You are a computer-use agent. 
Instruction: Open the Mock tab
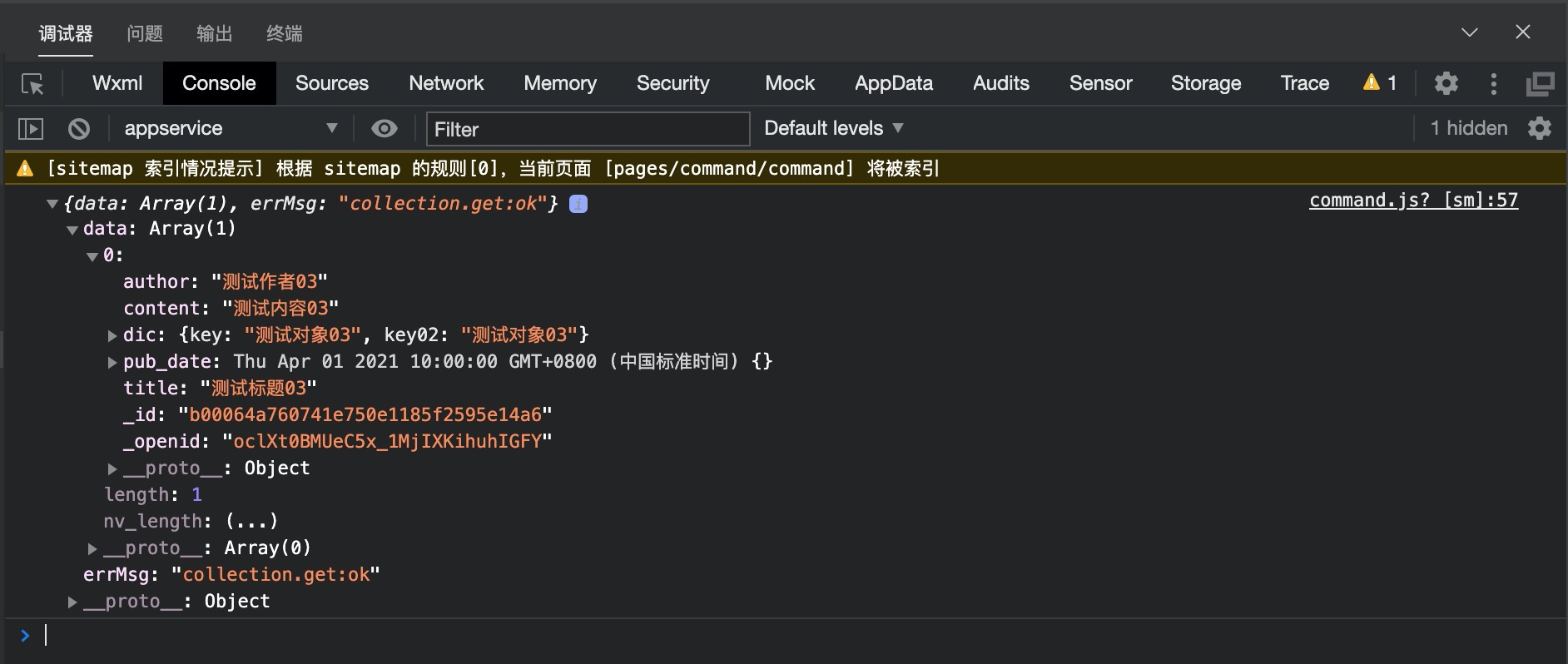790,83
